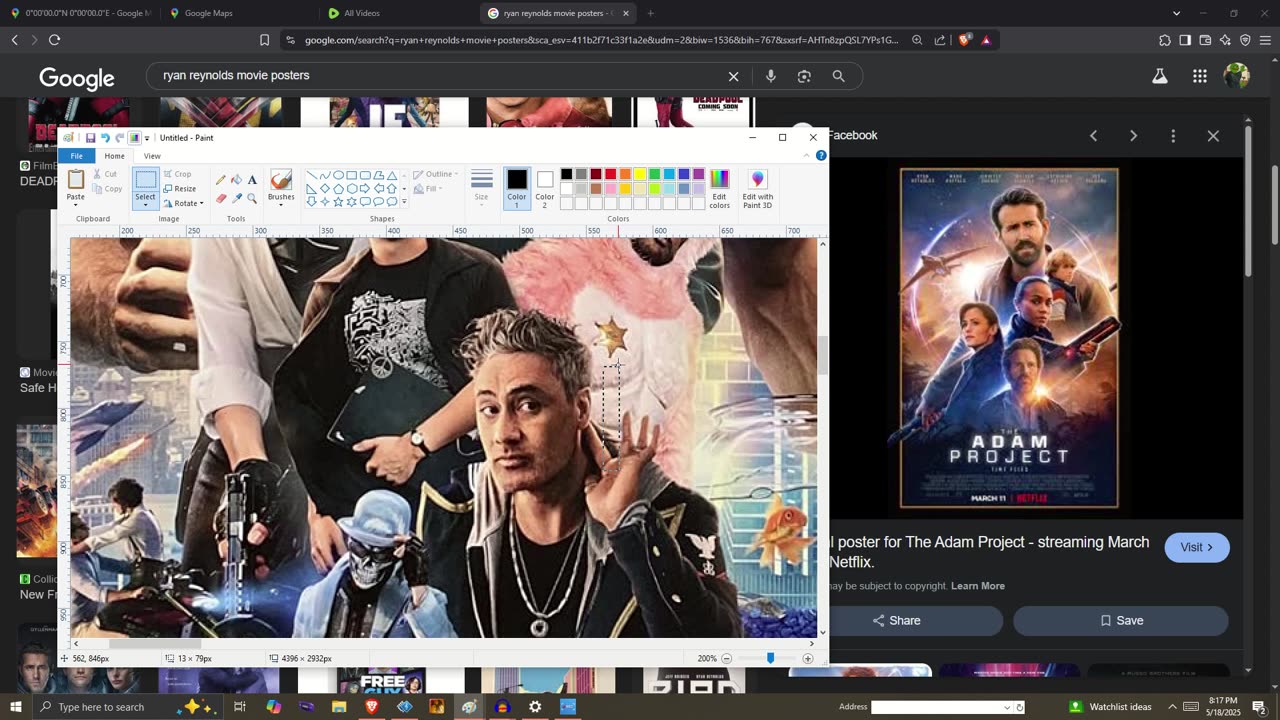
Task: Expand the Shapes gallery more arrow
Action: (x=404, y=201)
